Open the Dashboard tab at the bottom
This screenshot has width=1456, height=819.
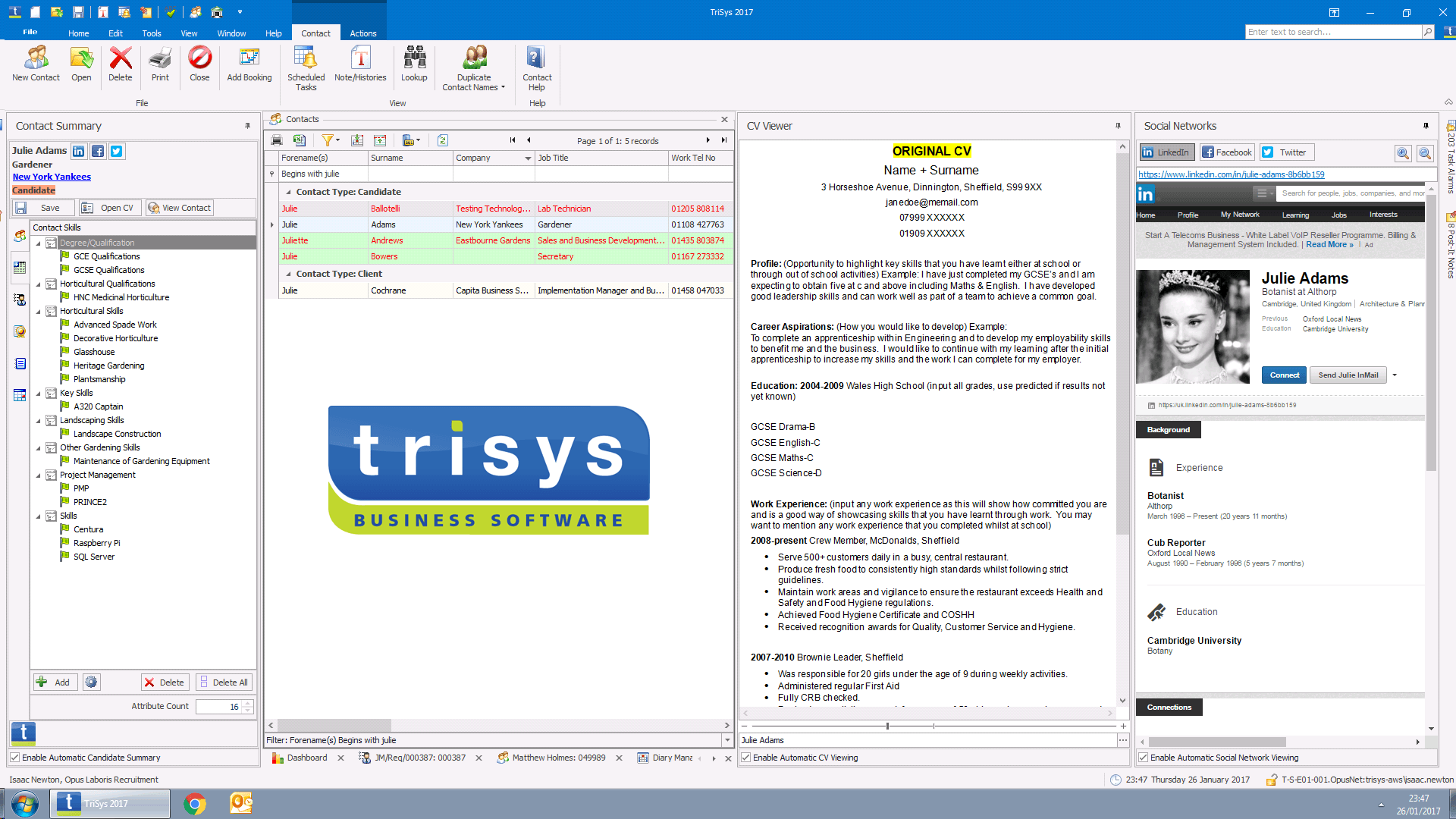[306, 758]
